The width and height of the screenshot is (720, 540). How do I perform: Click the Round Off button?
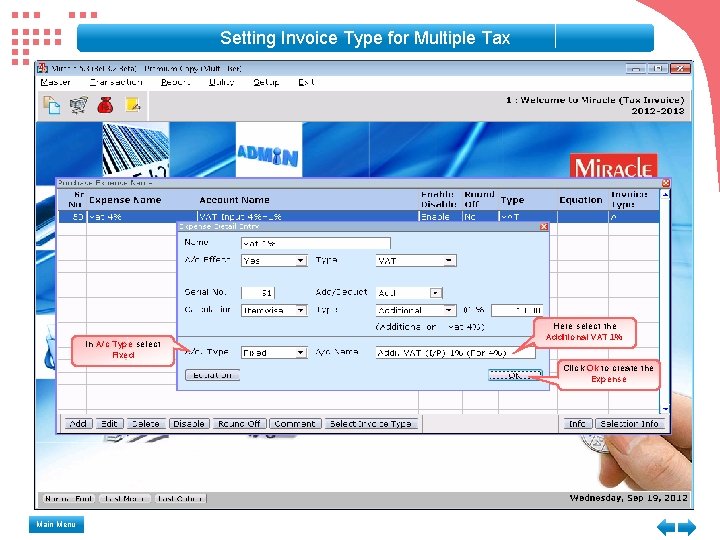(x=239, y=423)
